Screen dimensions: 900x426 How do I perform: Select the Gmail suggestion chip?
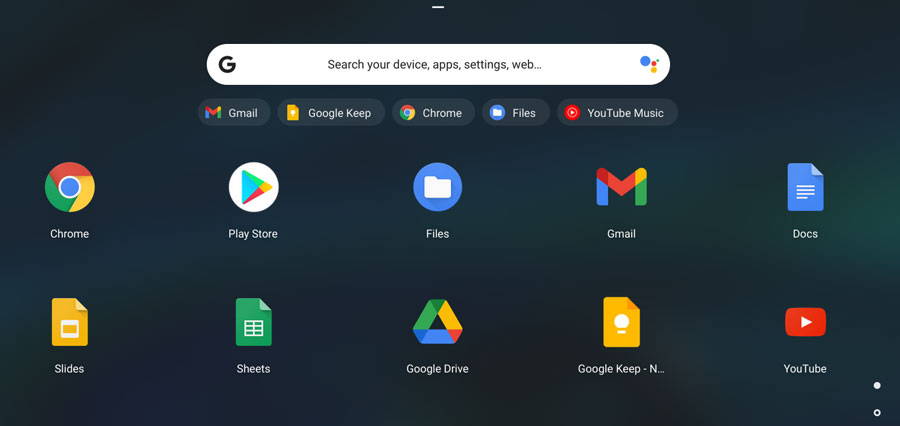[233, 113]
